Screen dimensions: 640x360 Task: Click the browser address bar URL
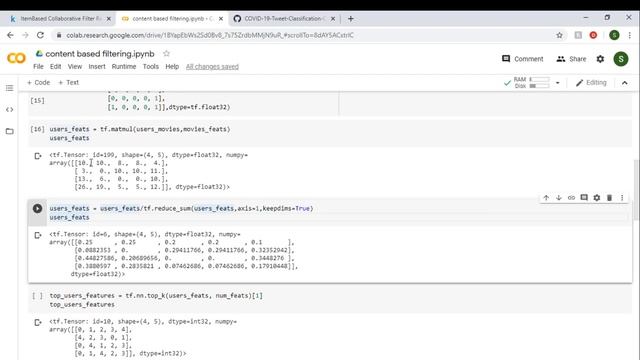click(210, 35)
